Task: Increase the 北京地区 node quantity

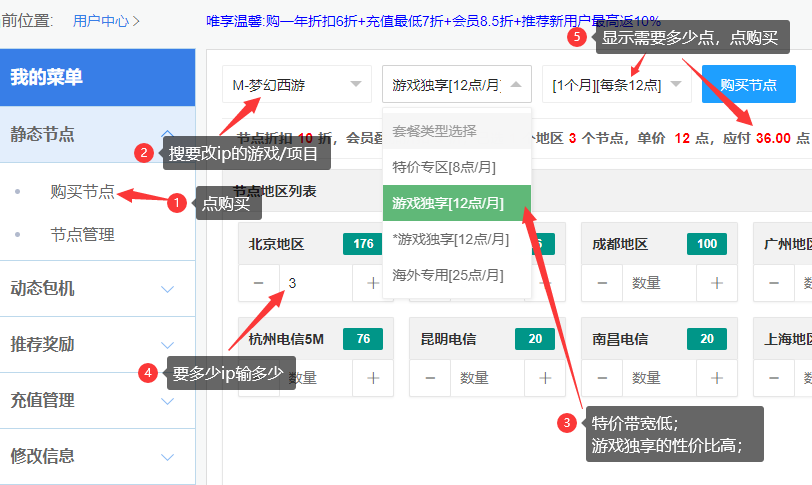Action: tap(373, 283)
